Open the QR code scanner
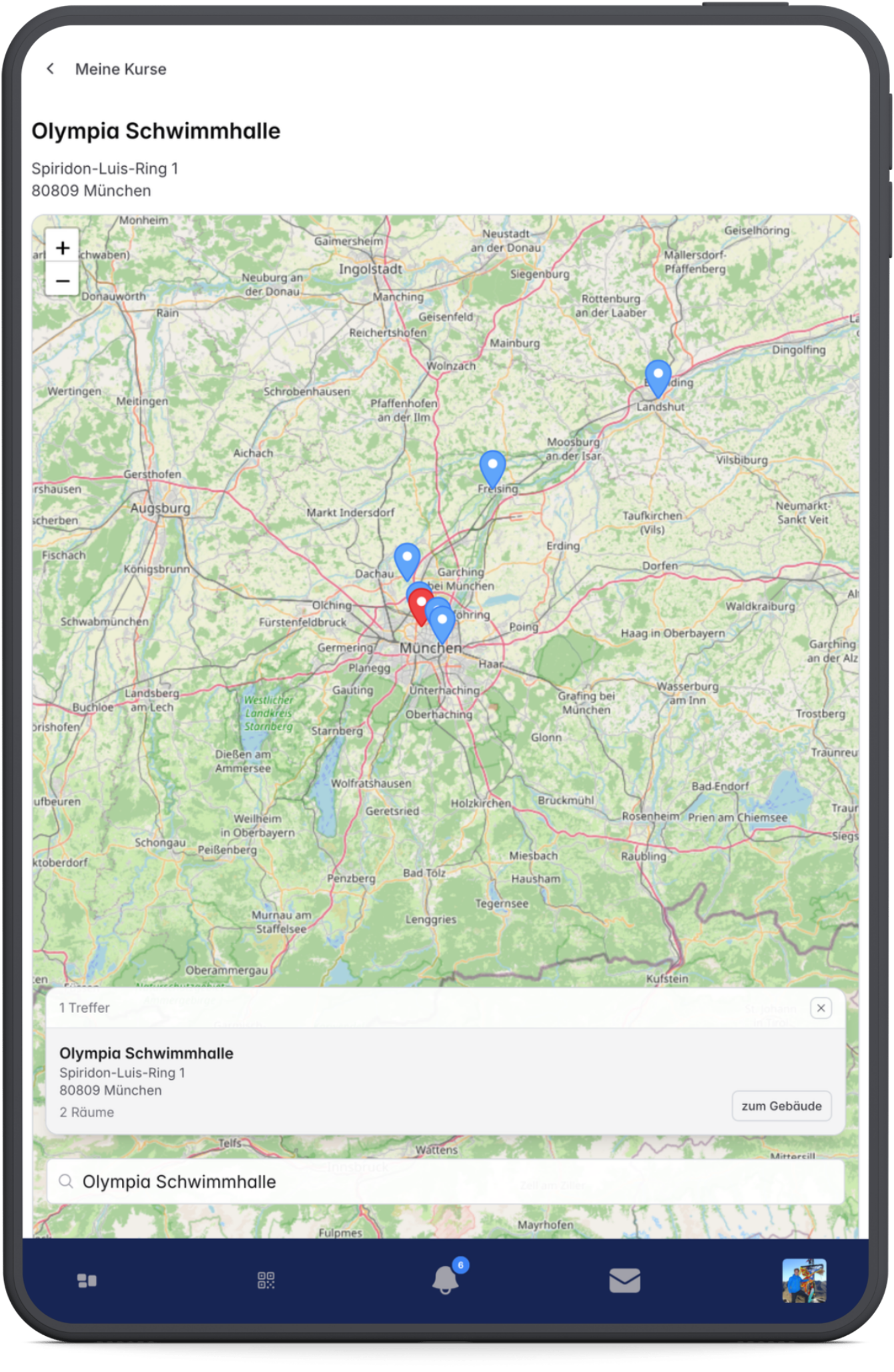This screenshot has width=894, height=1372. 266,1281
